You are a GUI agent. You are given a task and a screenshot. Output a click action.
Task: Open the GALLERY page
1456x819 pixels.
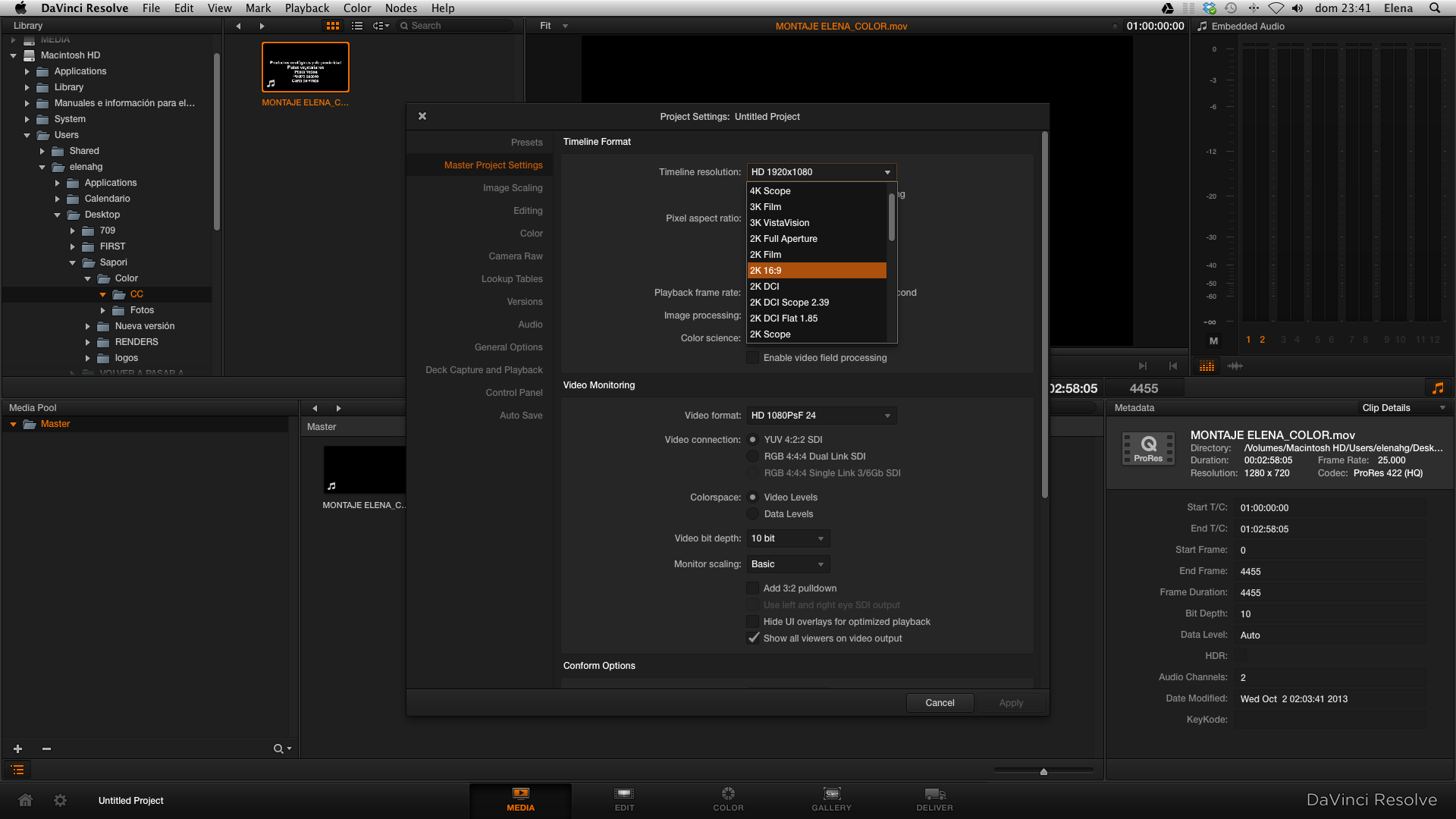click(832, 799)
